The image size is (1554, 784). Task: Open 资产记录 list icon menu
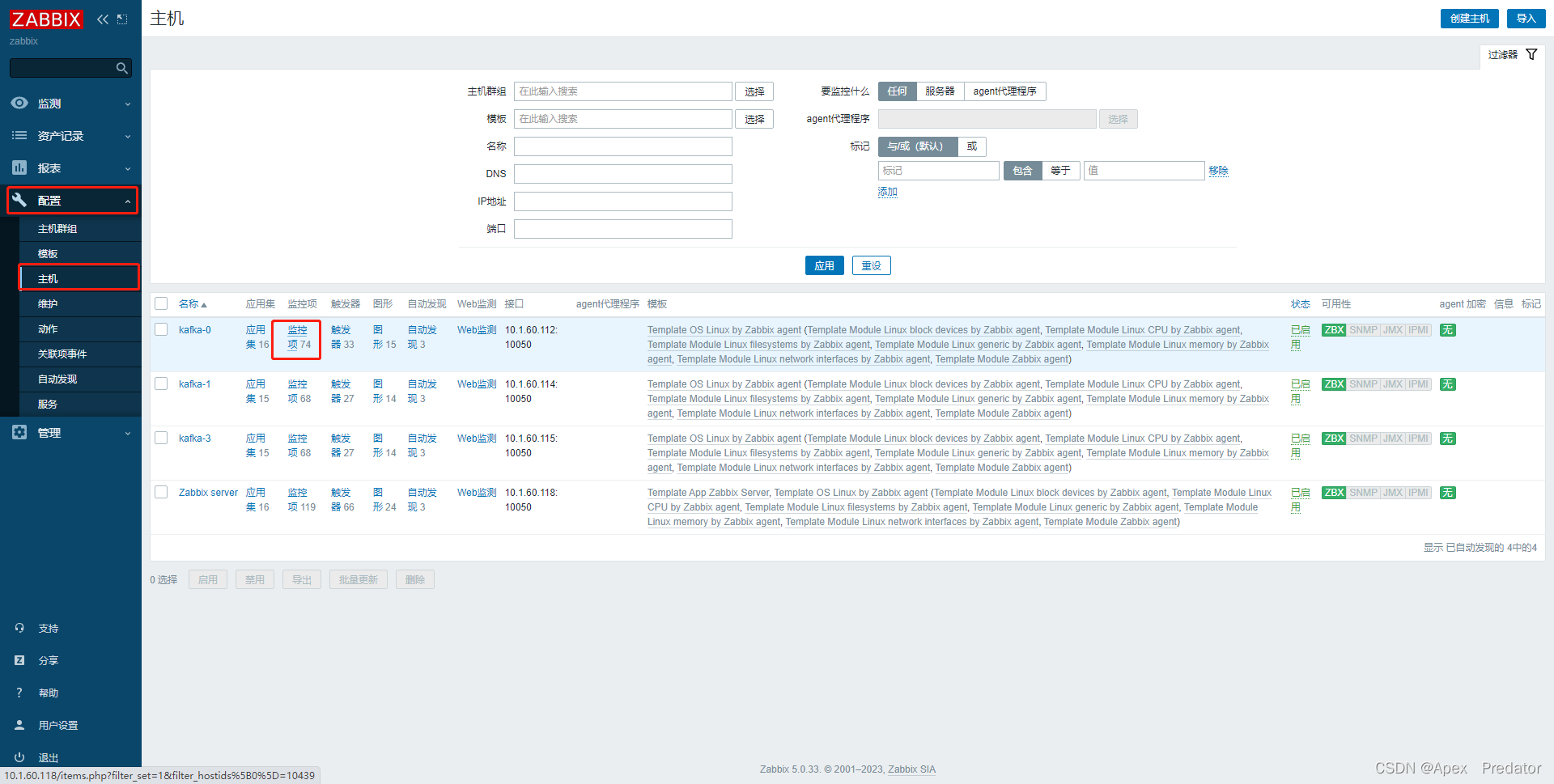click(x=19, y=136)
